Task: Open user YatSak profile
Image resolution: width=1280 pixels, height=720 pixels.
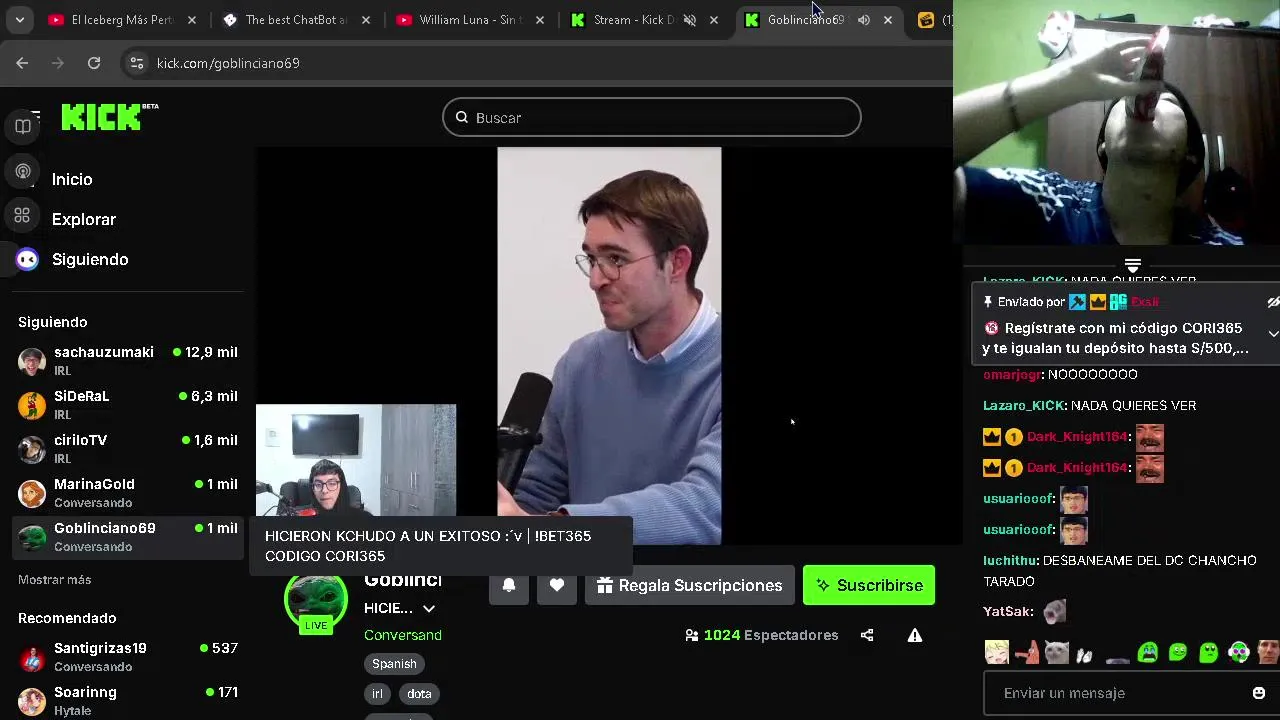Action: [1005, 612]
